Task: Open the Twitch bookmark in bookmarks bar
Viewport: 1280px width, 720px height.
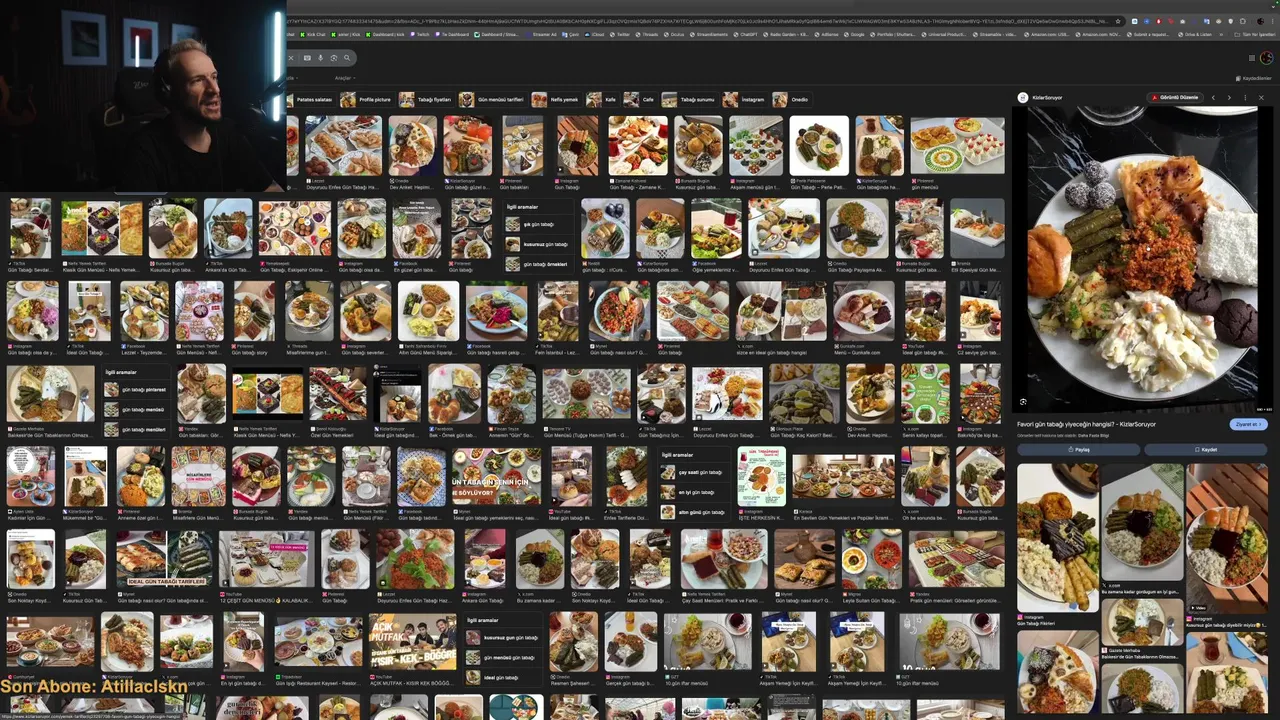Action: [x=420, y=34]
